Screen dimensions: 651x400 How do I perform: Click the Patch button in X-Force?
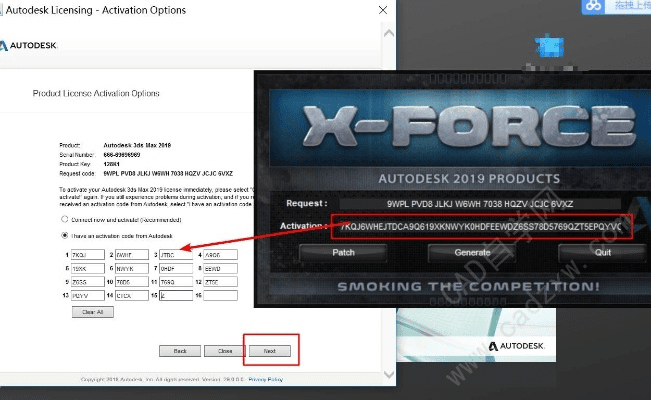[x=343, y=253]
